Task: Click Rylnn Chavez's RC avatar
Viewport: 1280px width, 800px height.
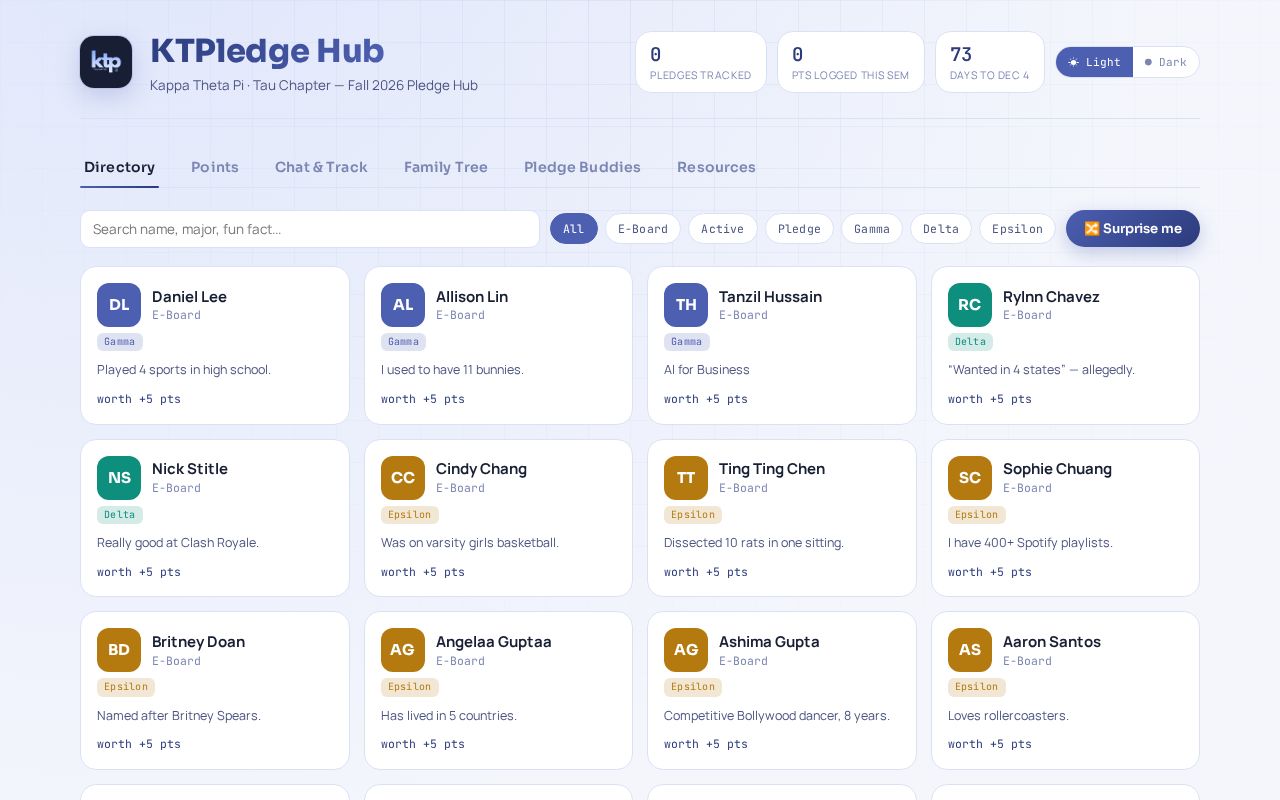Action: click(x=970, y=305)
